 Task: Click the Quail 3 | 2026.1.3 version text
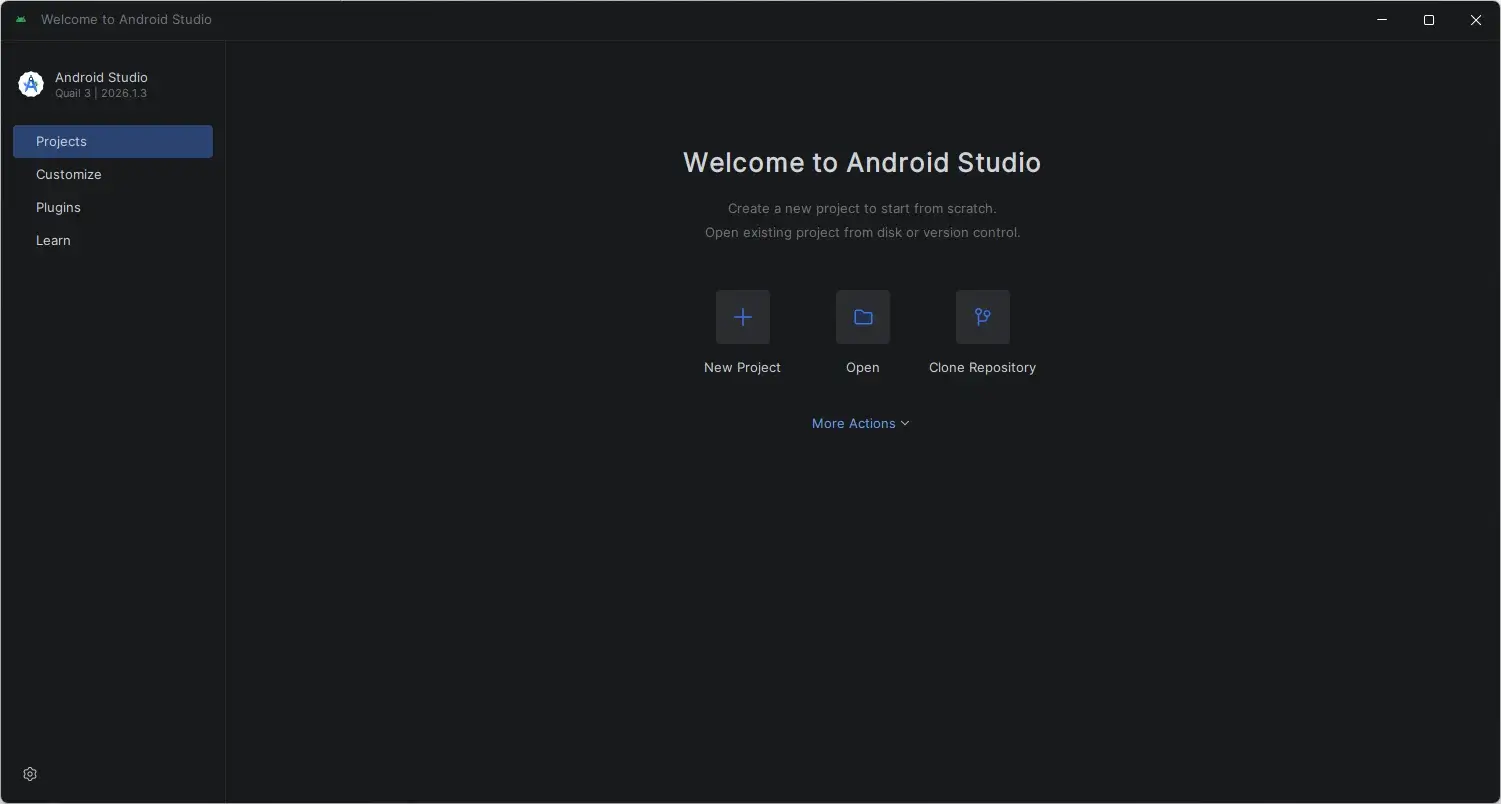(101, 93)
